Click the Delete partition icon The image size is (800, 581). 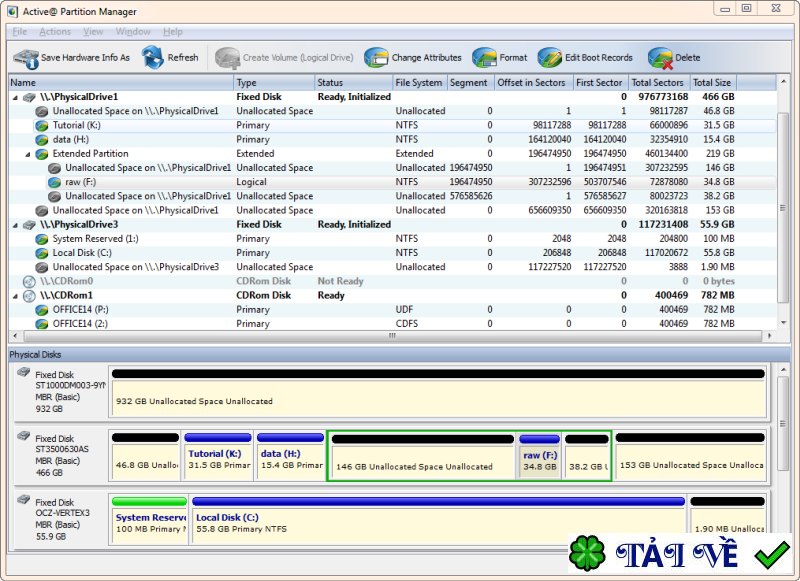(659, 57)
